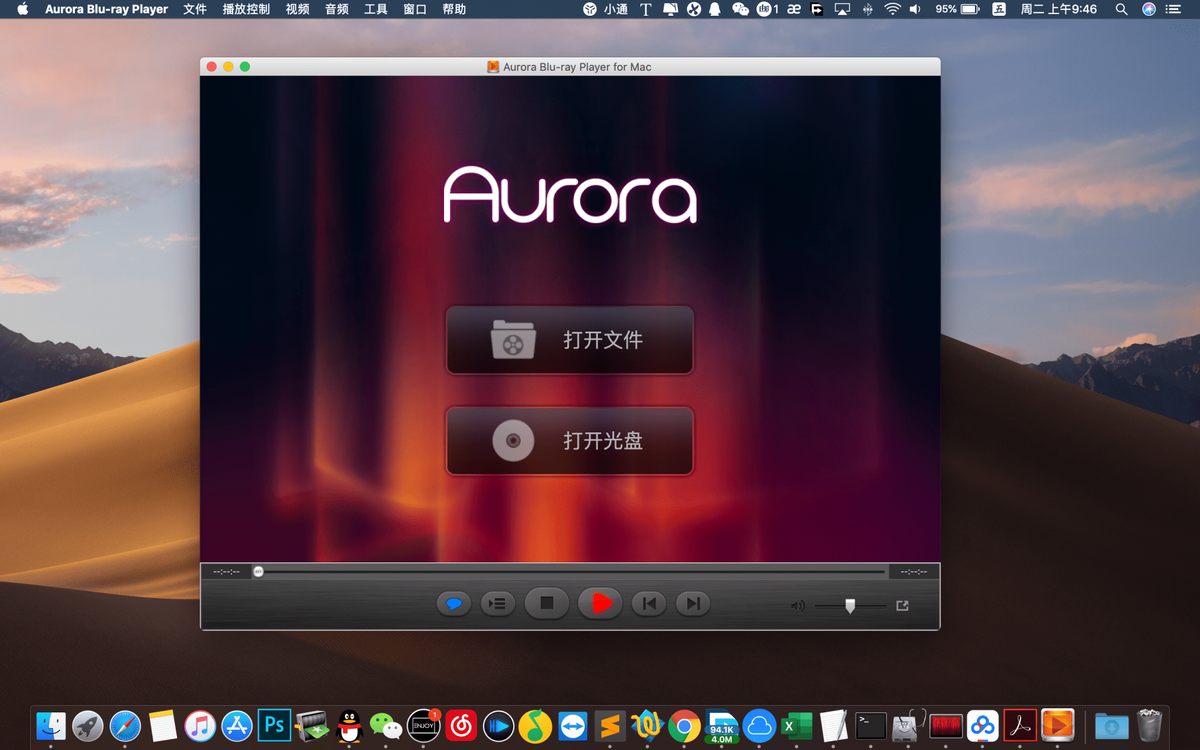The width and height of the screenshot is (1200, 750).
Task: Open the 音频 menu
Action: click(x=337, y=9)
